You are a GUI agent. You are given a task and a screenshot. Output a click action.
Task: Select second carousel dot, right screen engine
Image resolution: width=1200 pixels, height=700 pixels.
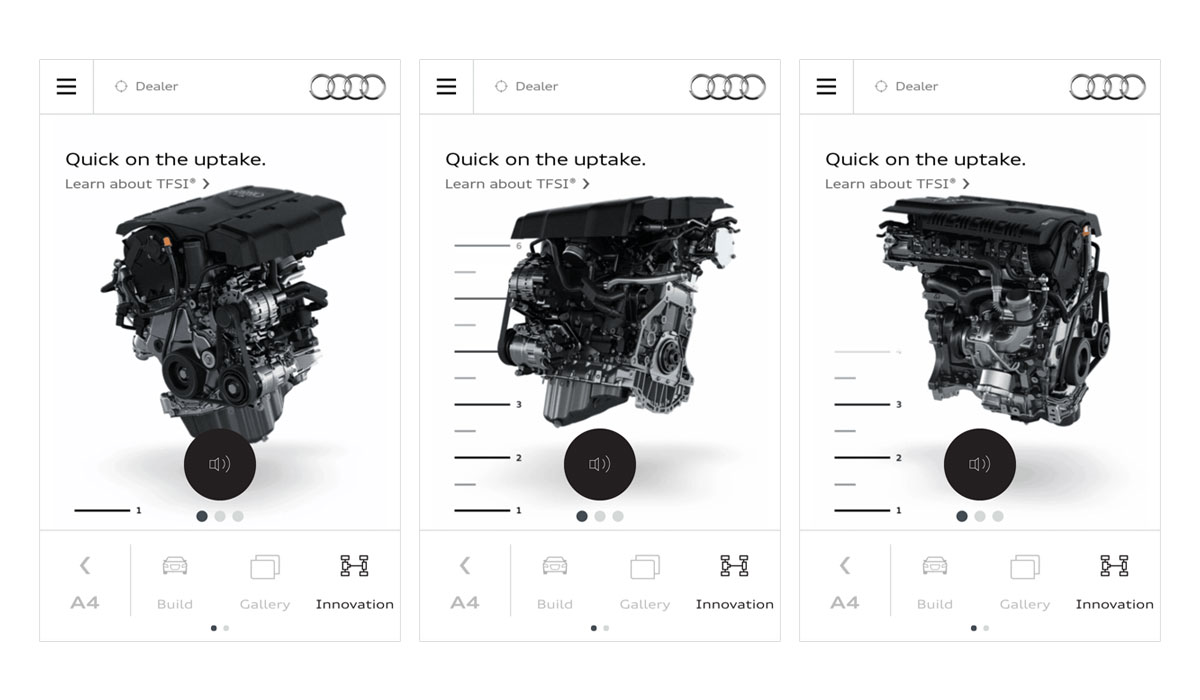coord(980,517)
